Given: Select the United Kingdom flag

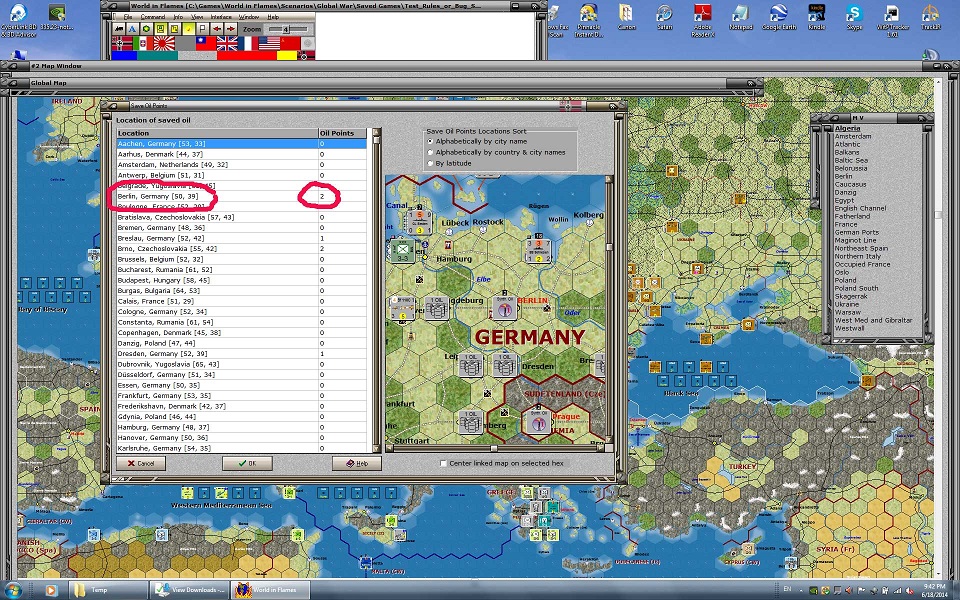Looking at the screenshot, I should click(227, 43).
